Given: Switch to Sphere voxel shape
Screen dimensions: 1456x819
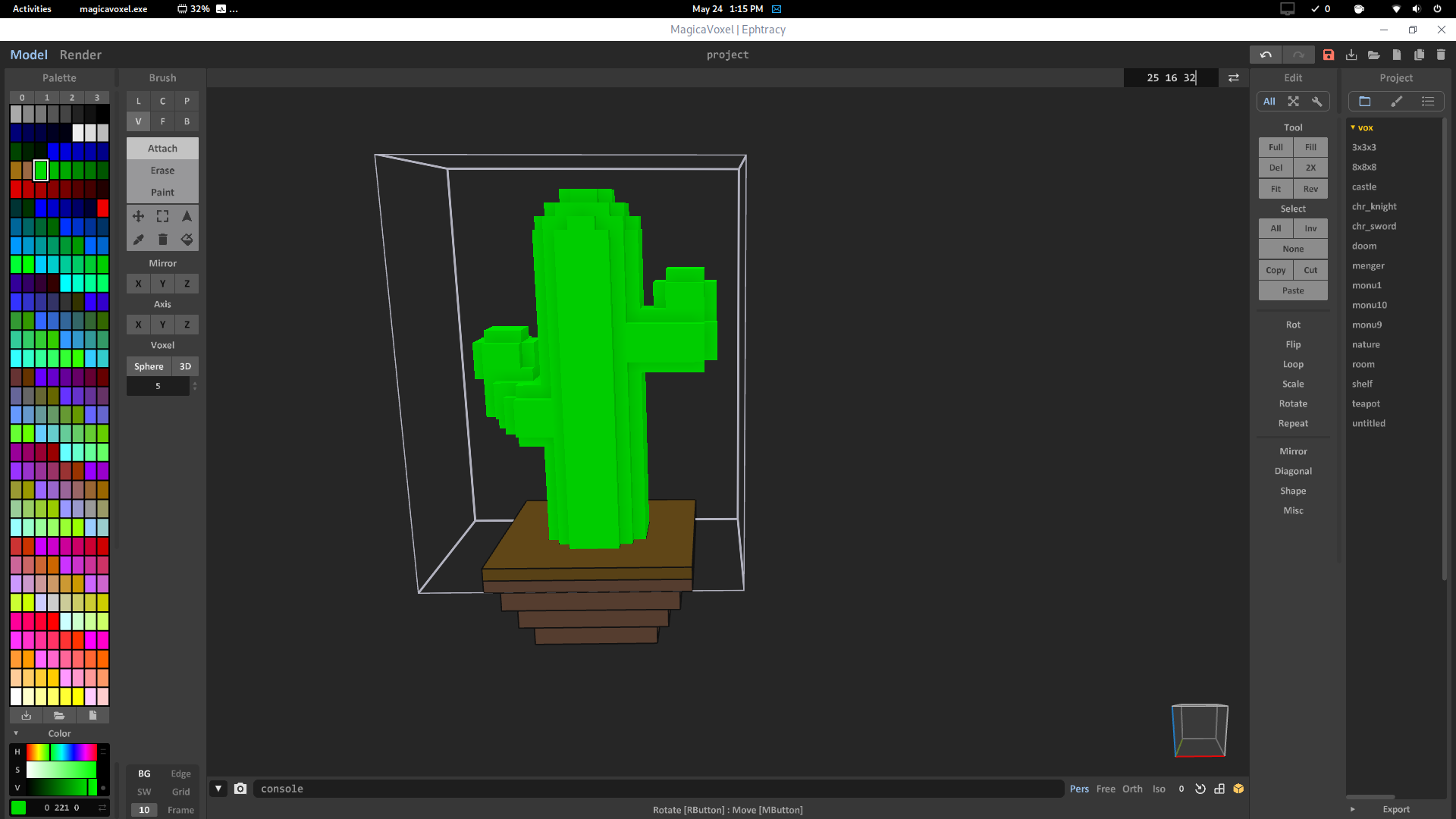Looking at the screenshot, I should point(148,365).
